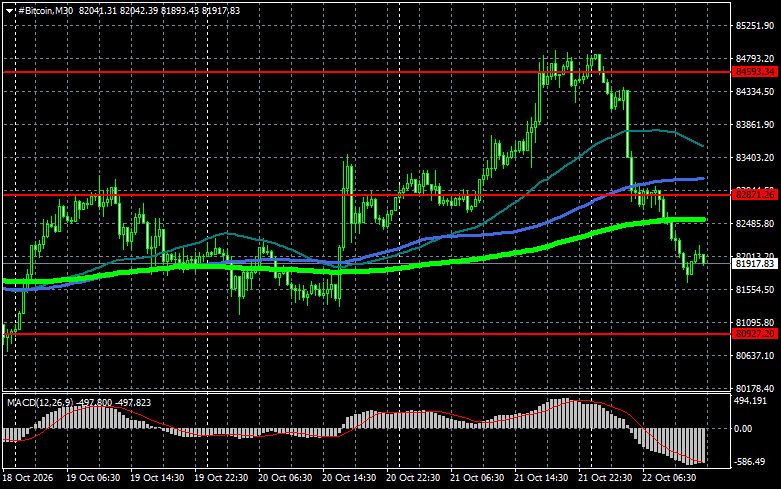
Task: Click the 19 Oct 22:30 time label
Action: pos(221,478)
